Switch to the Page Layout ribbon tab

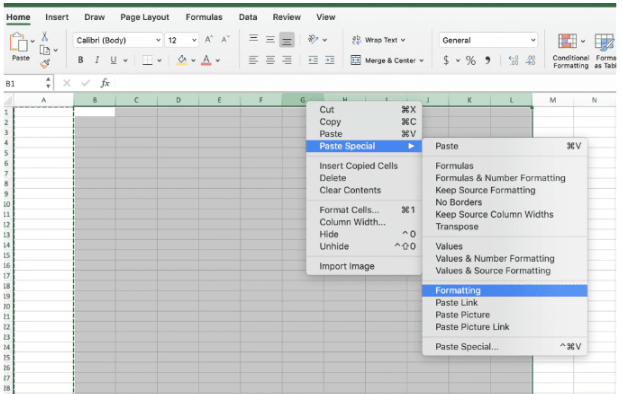(145, 17)
